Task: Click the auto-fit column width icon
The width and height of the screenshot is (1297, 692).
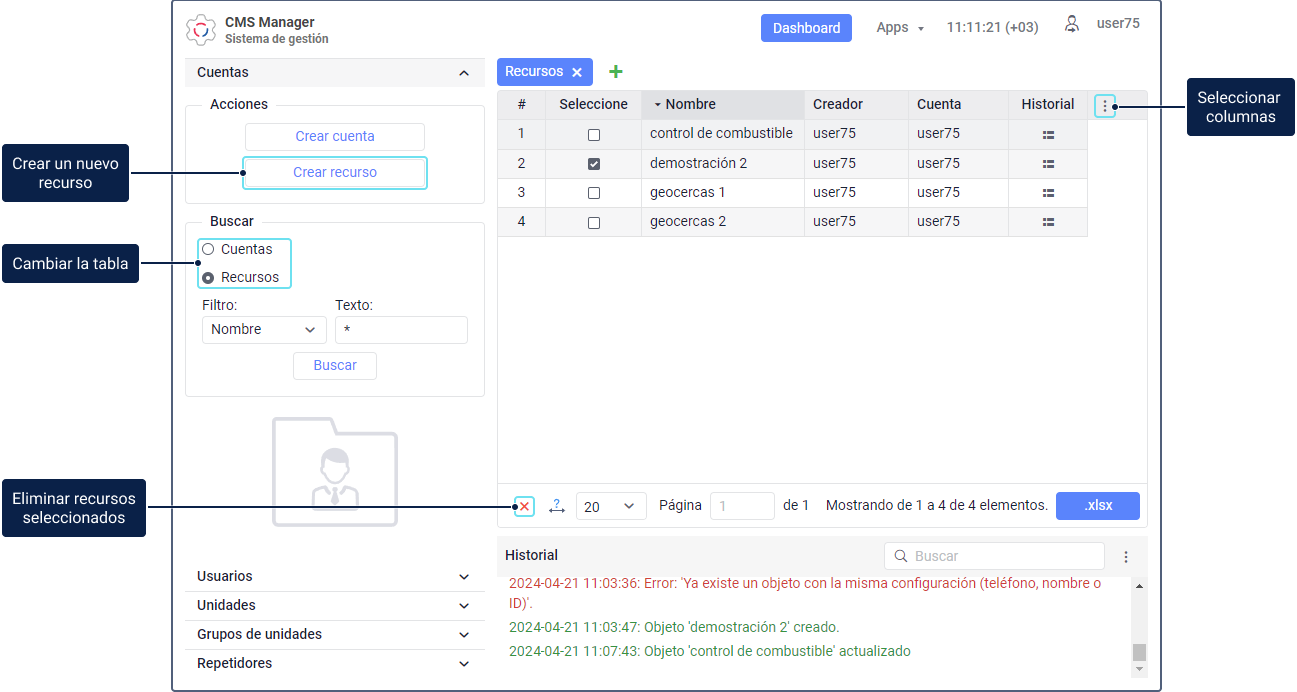Action: click(x=556, y=506)
